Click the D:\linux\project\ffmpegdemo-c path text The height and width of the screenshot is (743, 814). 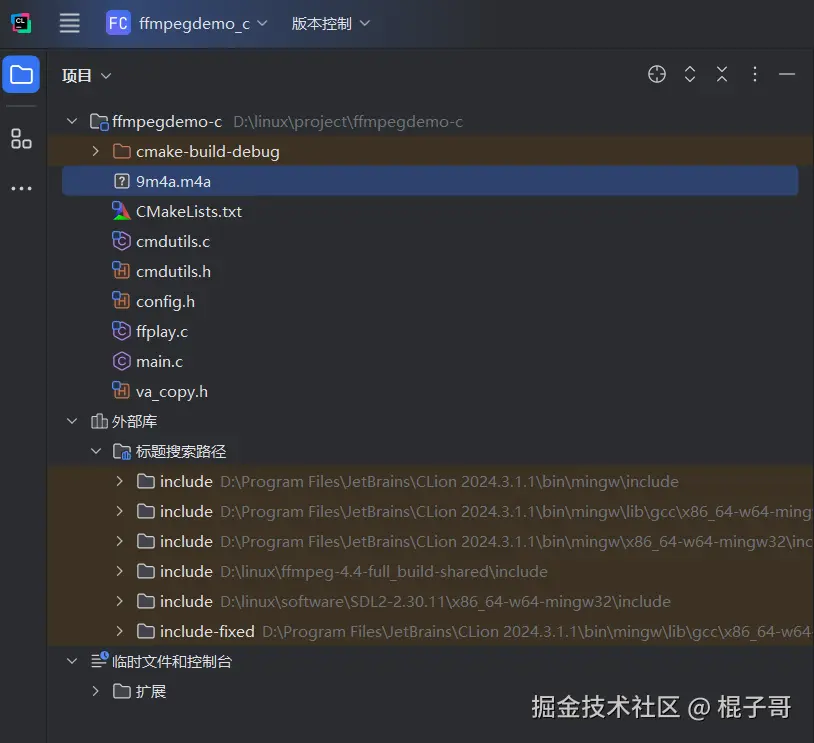348,121
